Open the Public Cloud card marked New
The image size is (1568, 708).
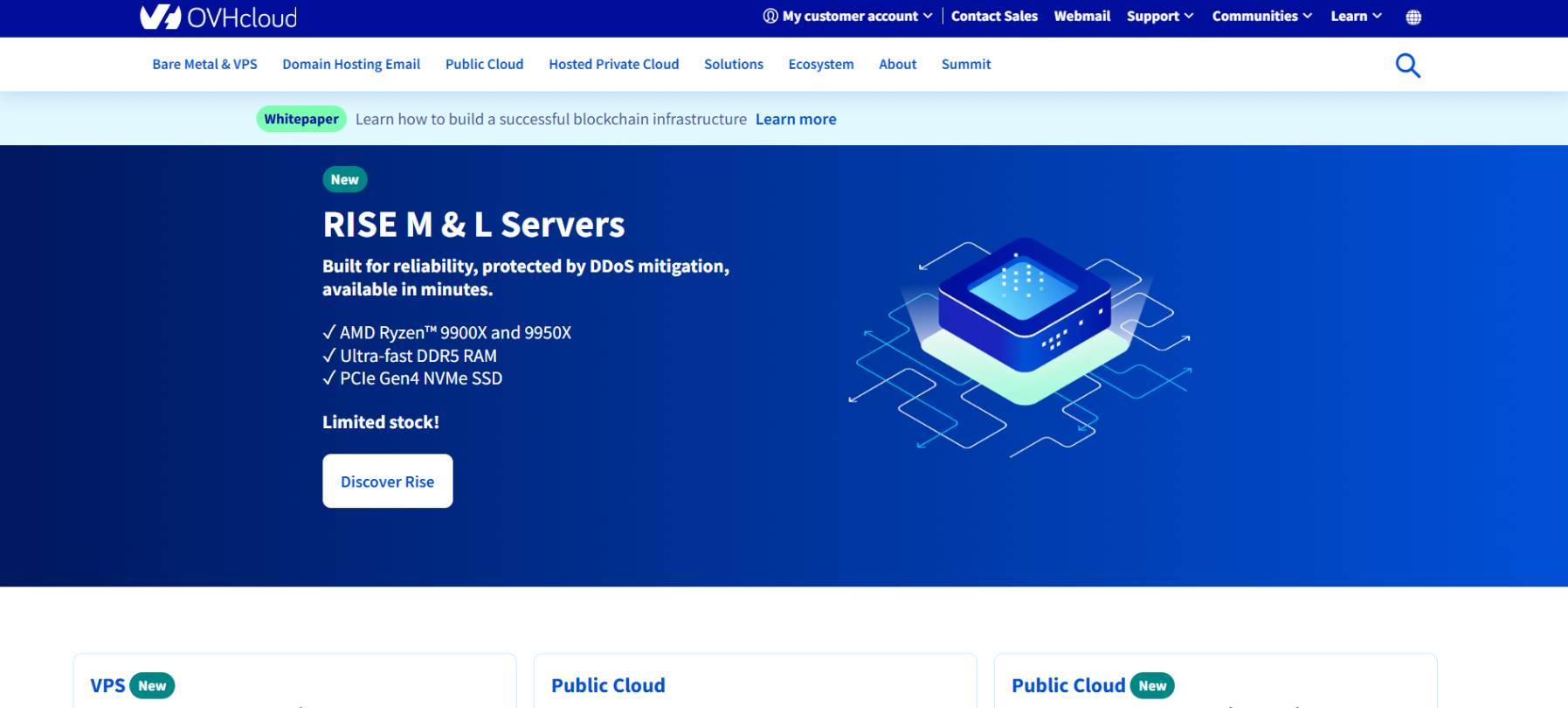1068,685
